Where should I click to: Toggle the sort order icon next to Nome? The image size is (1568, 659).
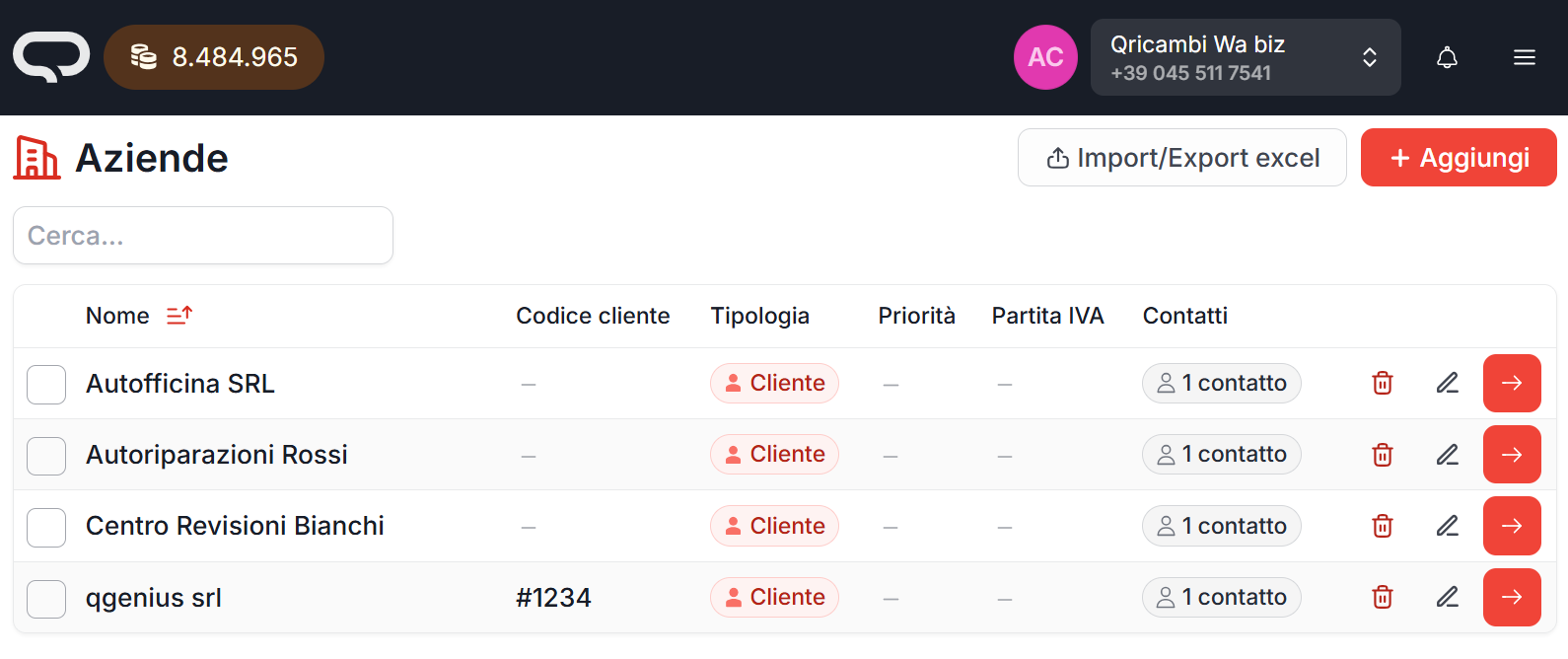[x=178, y=316]
